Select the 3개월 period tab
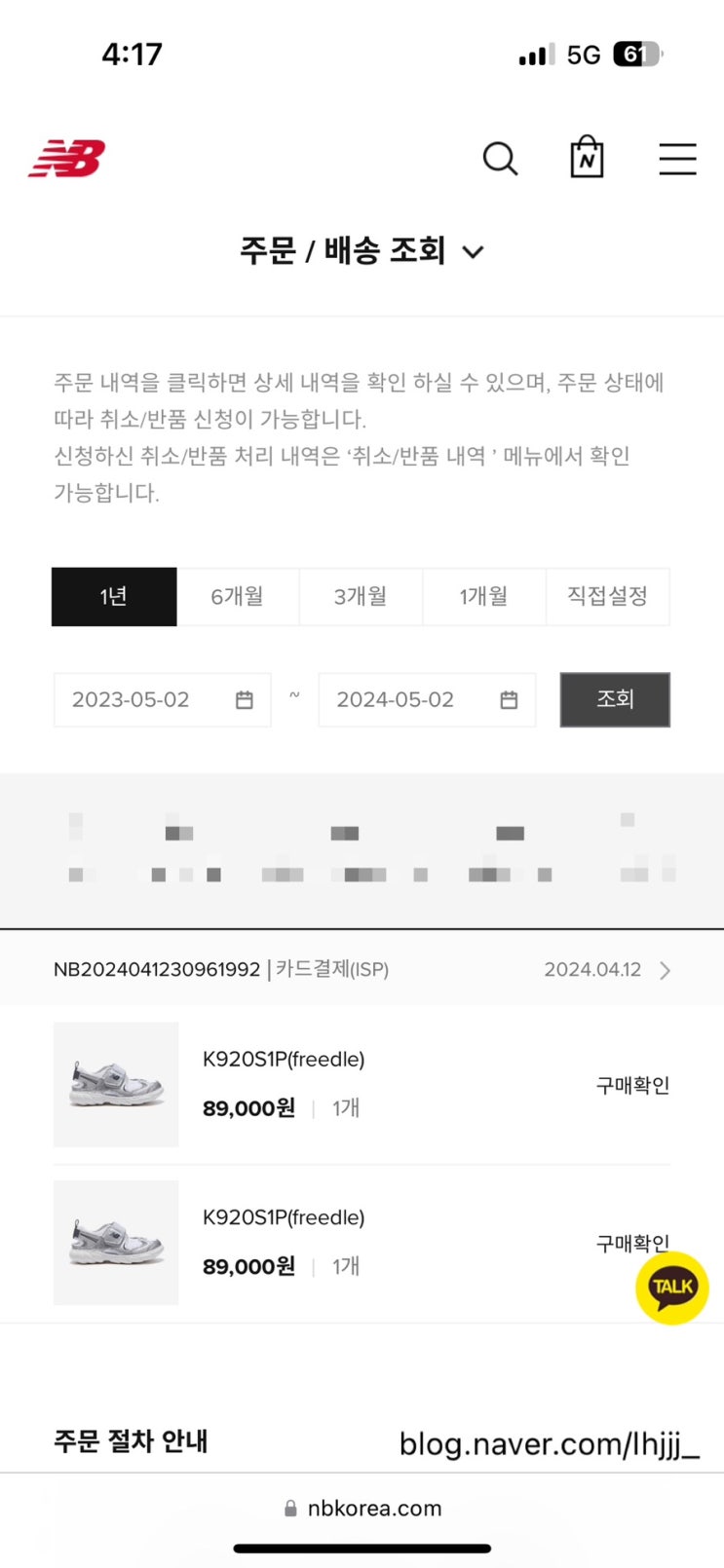The image size is (724, 1568). point(361,596)
